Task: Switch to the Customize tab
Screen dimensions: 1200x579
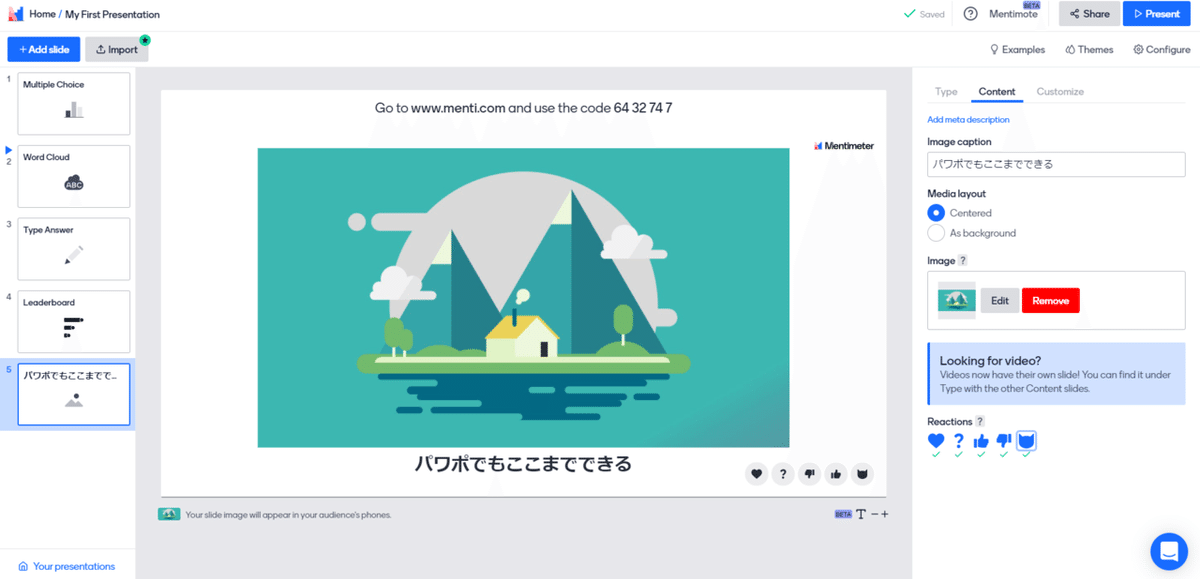Action: [1060, 92]
